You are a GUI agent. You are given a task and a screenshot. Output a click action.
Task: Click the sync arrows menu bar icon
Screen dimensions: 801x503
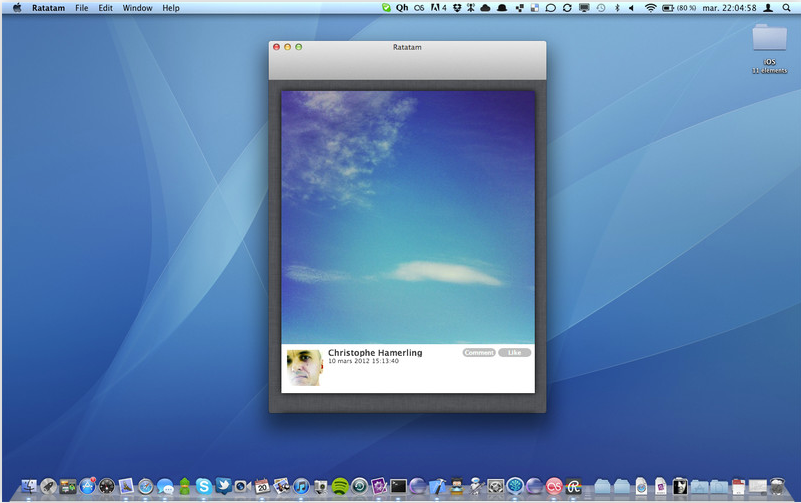[x=567, y=8]
